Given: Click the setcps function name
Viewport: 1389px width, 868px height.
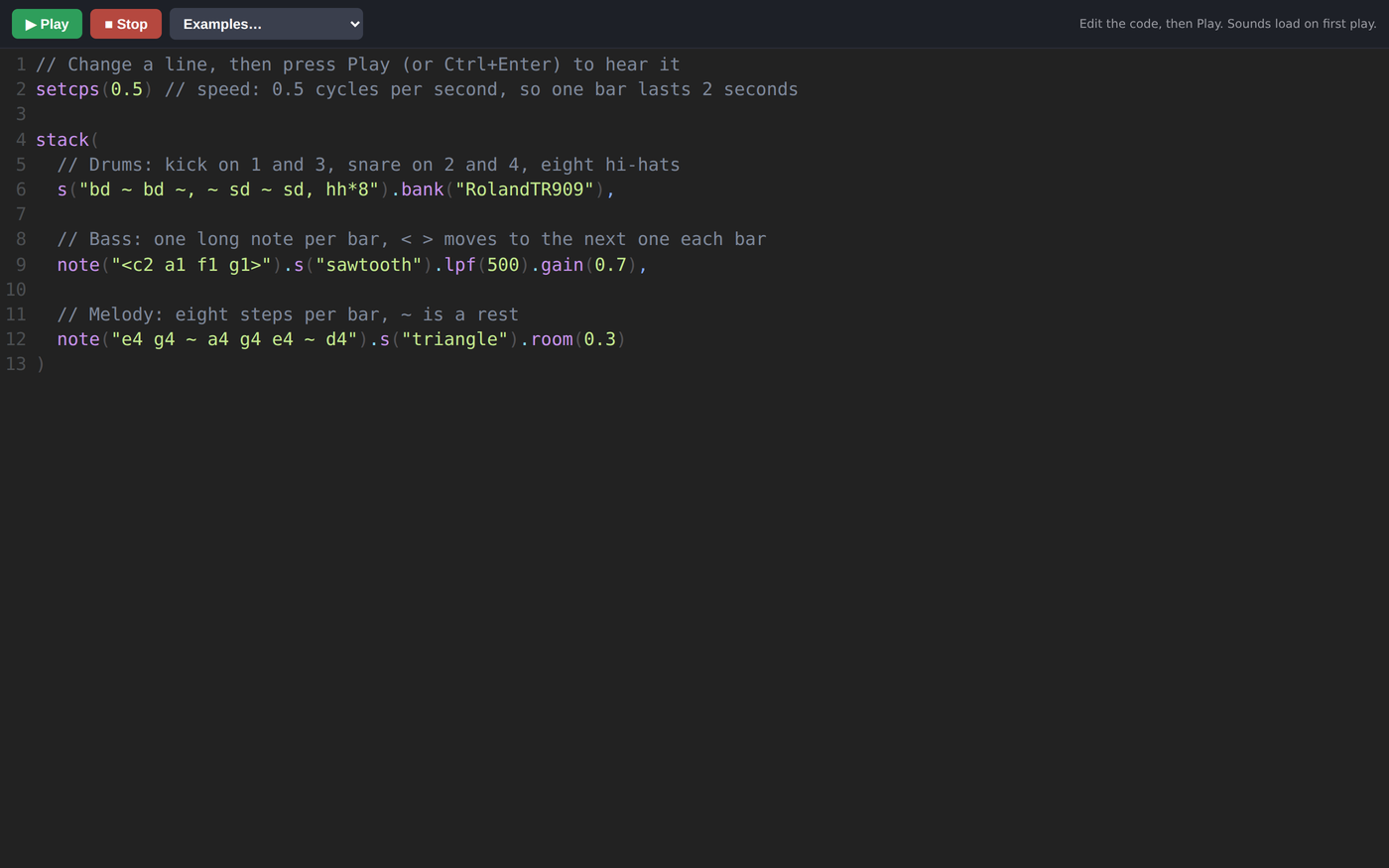Looking at the screenshot, I should (67, 89).
